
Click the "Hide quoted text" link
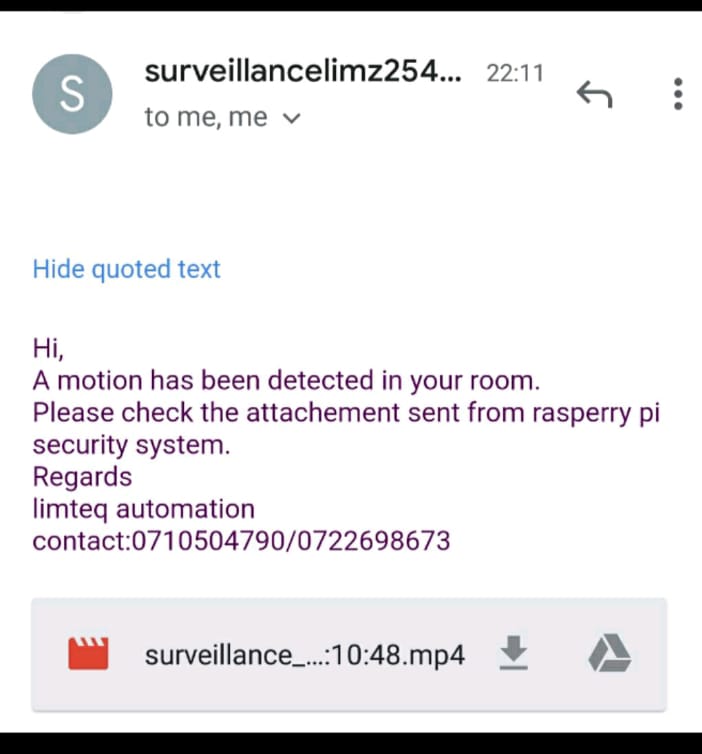point(126,269)
